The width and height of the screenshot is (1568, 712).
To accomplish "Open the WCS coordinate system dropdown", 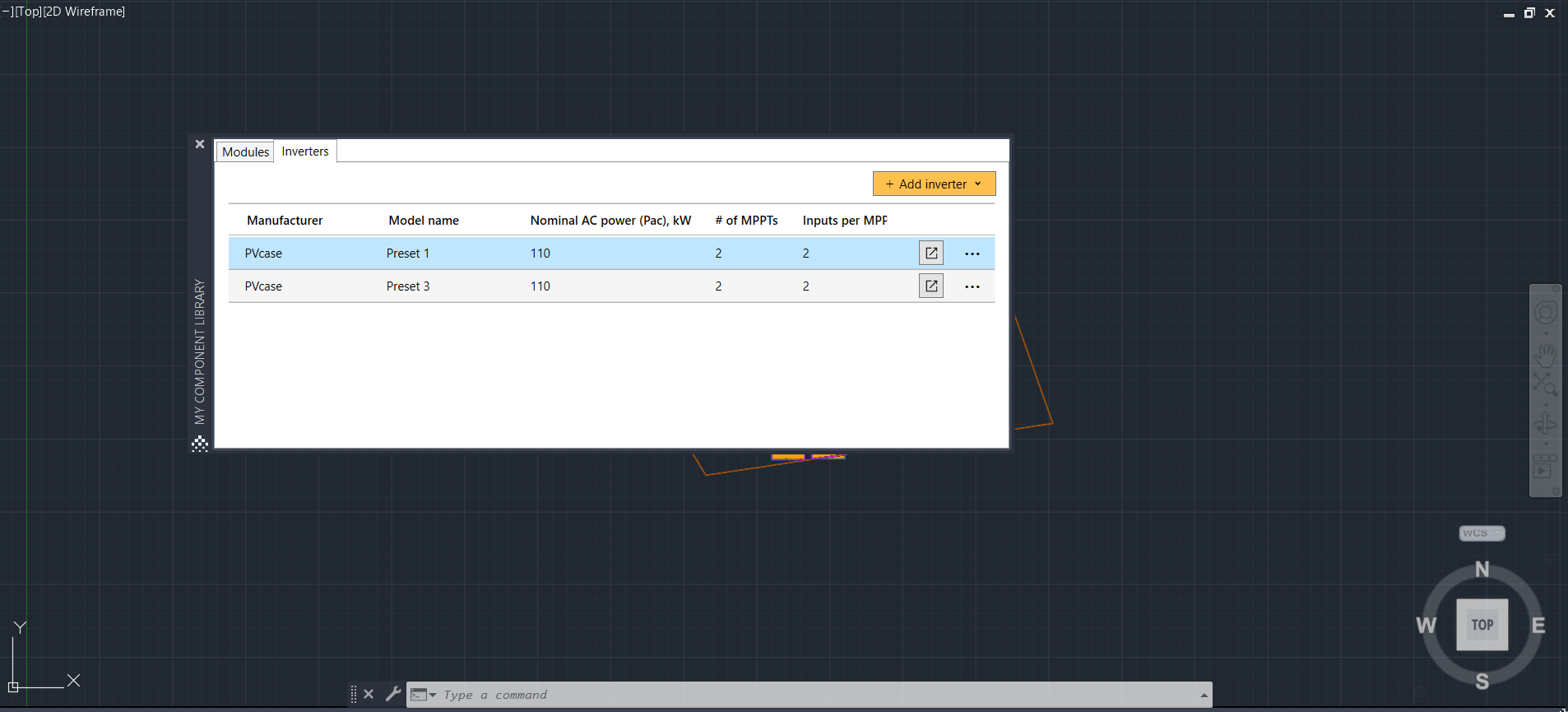I will point(1482,533).
